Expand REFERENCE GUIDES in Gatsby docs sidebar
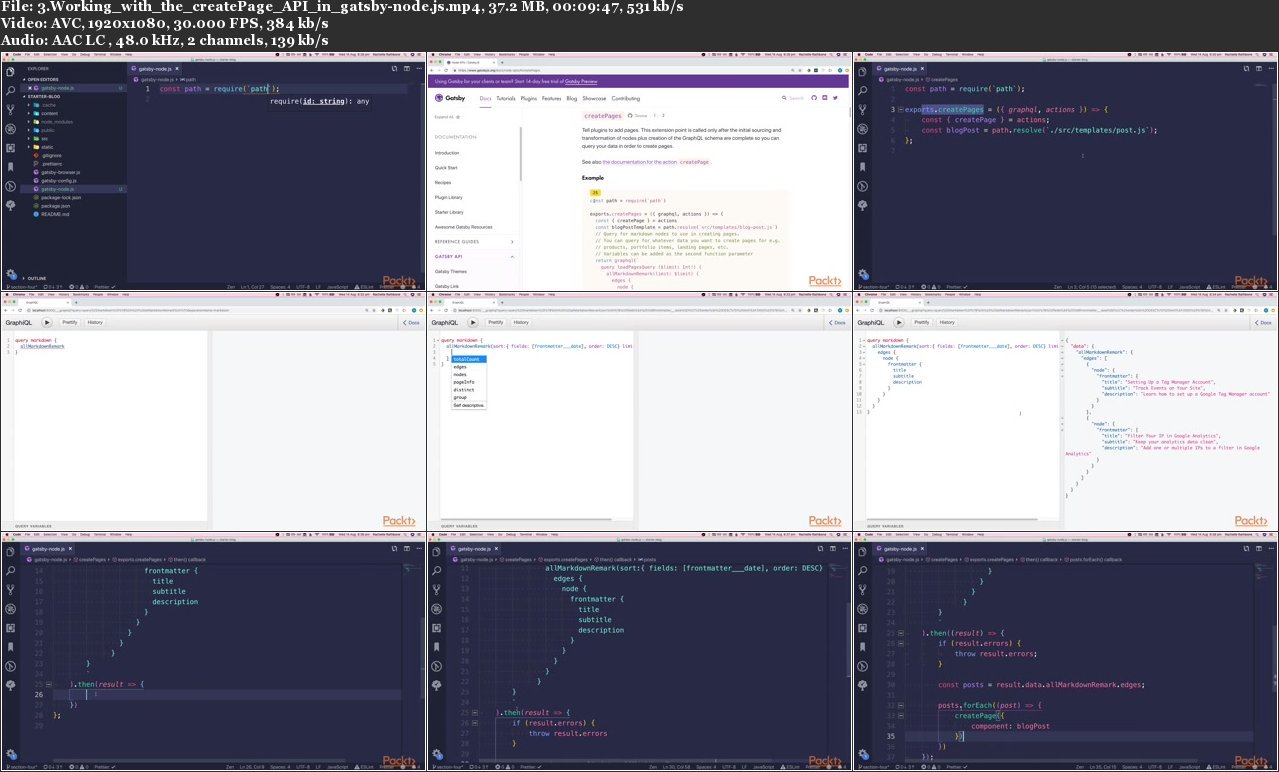 tap(475, 241)
